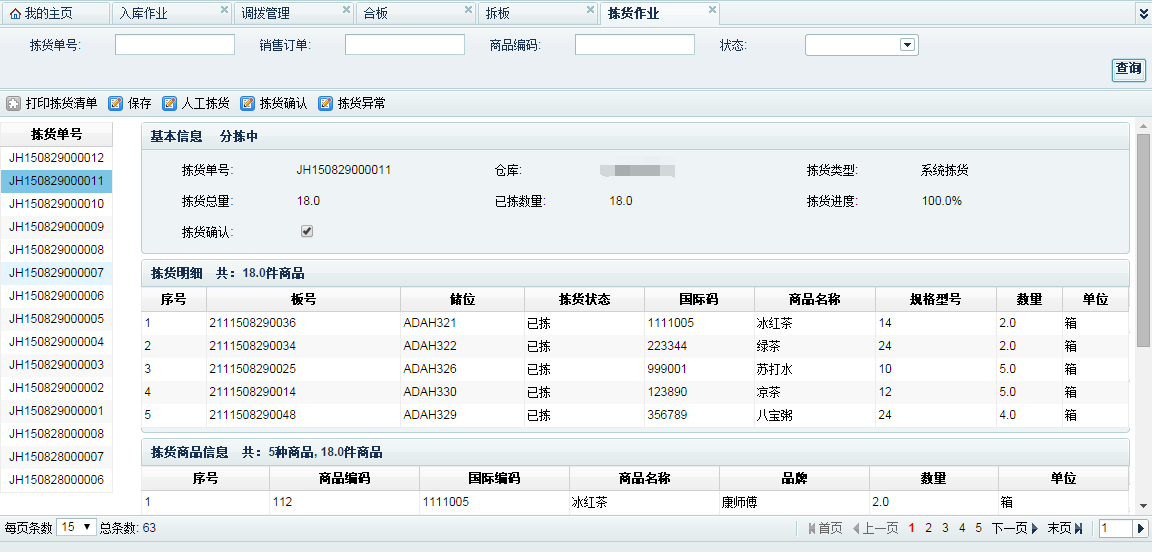
Task: Expand the tab overflow chevron
Action: (x=1143, y=14)
